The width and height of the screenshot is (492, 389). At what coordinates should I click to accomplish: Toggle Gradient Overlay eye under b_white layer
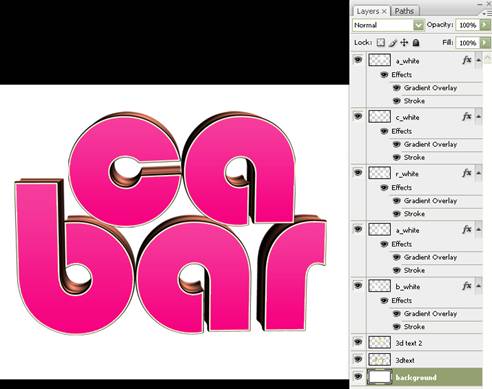pyautogui.click(x=397, y=314)
